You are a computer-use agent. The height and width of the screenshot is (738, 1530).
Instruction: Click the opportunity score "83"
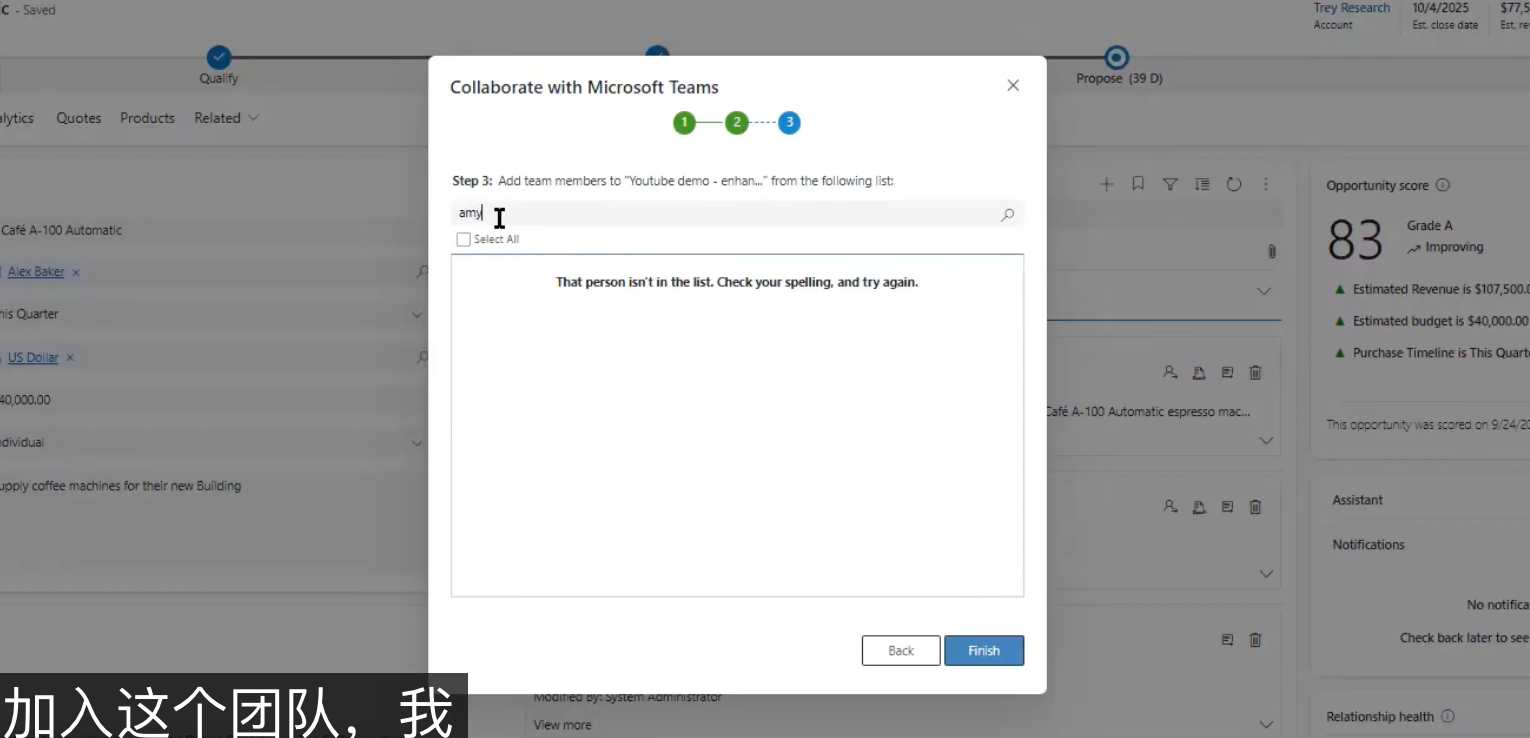click(x=1355, y=240)
